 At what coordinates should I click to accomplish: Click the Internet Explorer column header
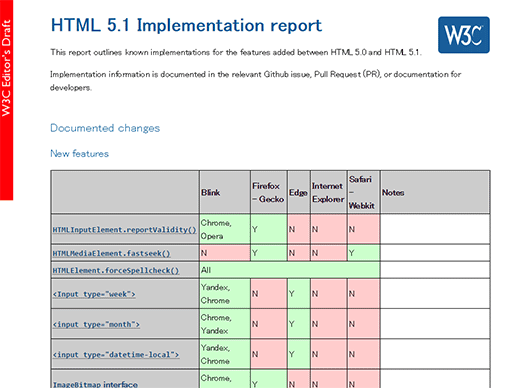328,192
